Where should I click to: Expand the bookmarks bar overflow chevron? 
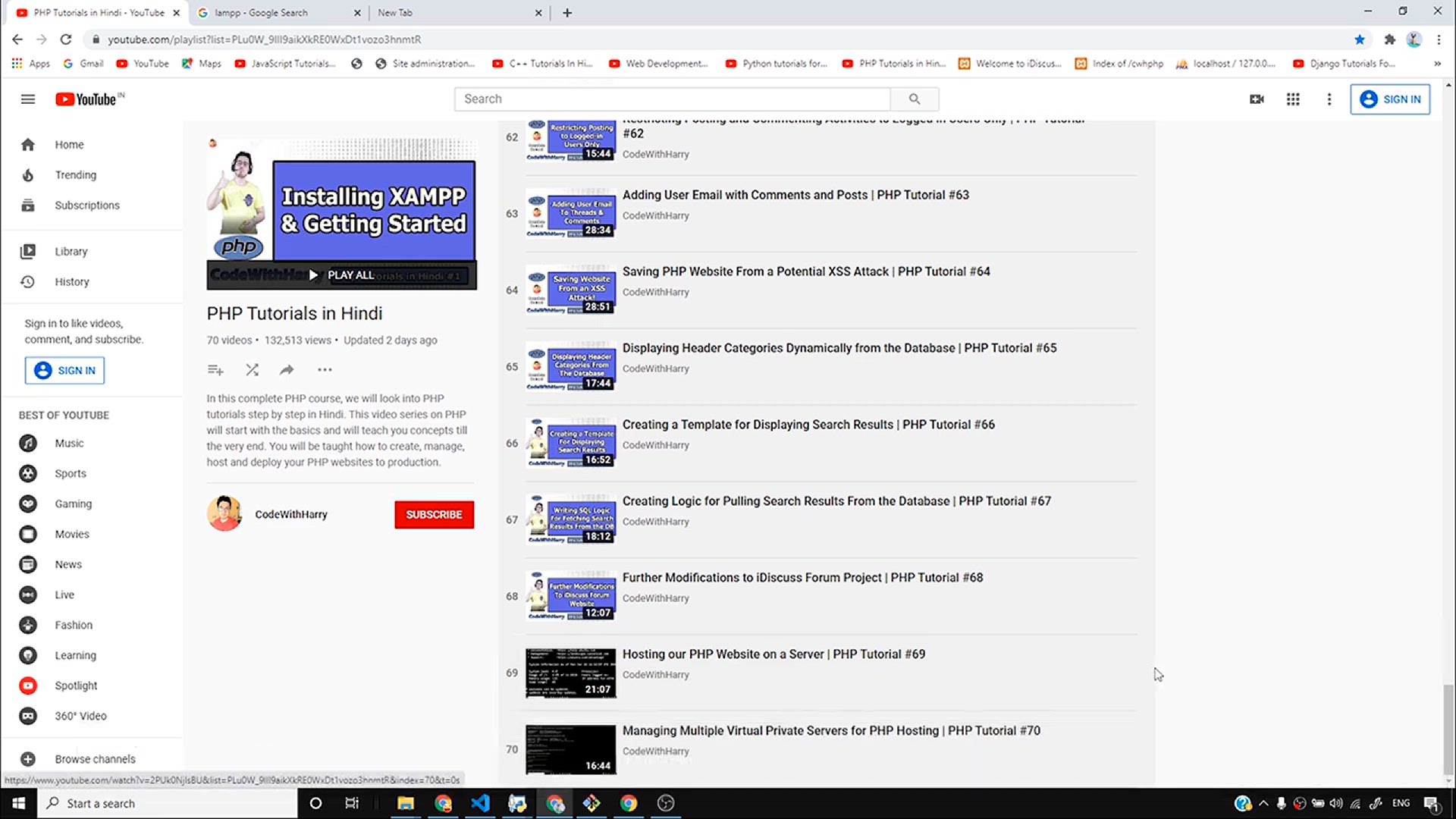pyautogui.click(x=1437, y=64)
